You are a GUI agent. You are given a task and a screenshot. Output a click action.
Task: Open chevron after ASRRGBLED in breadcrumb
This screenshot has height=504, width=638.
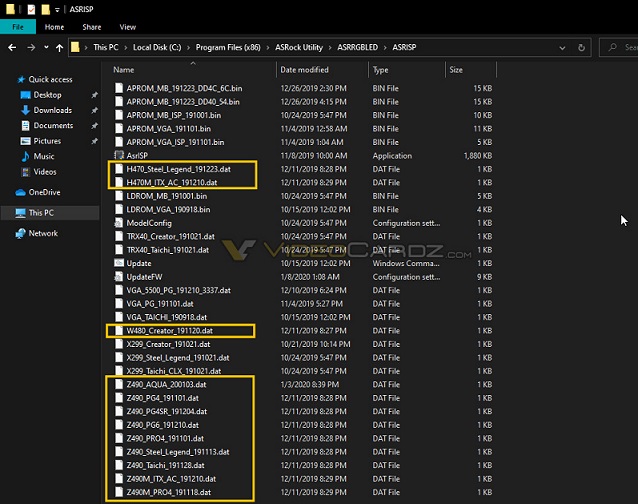385,48
